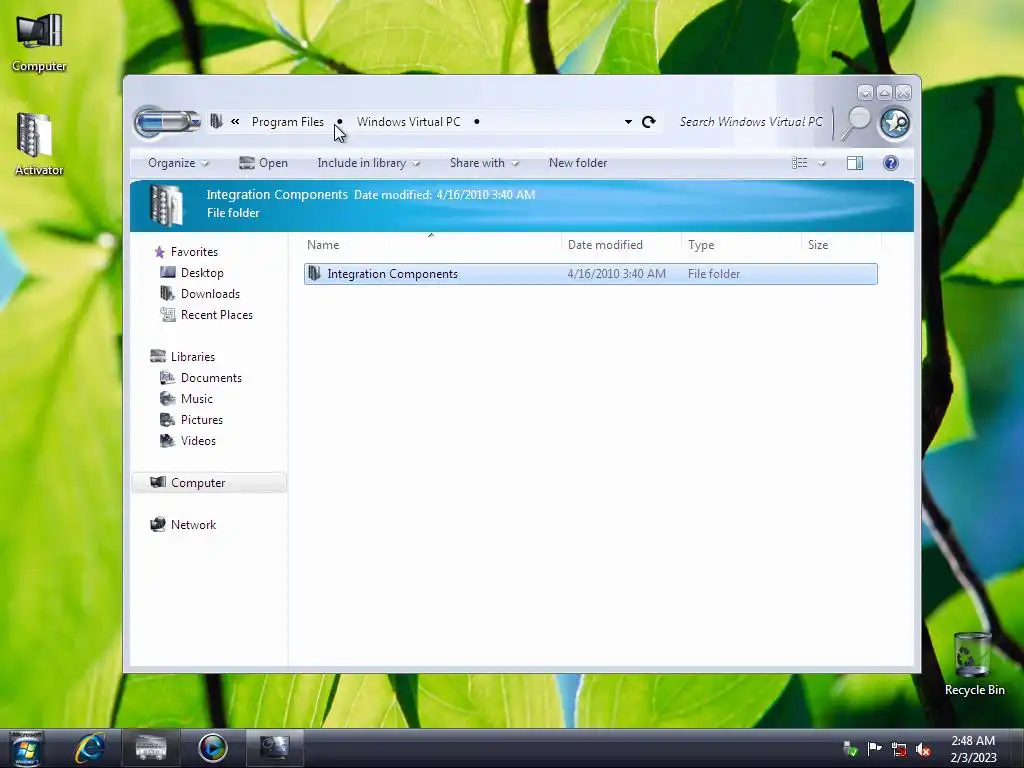Change the view layout icon
Image resolution: width=1024 pixels, height=768 pixels.
[x=799, y=163]
